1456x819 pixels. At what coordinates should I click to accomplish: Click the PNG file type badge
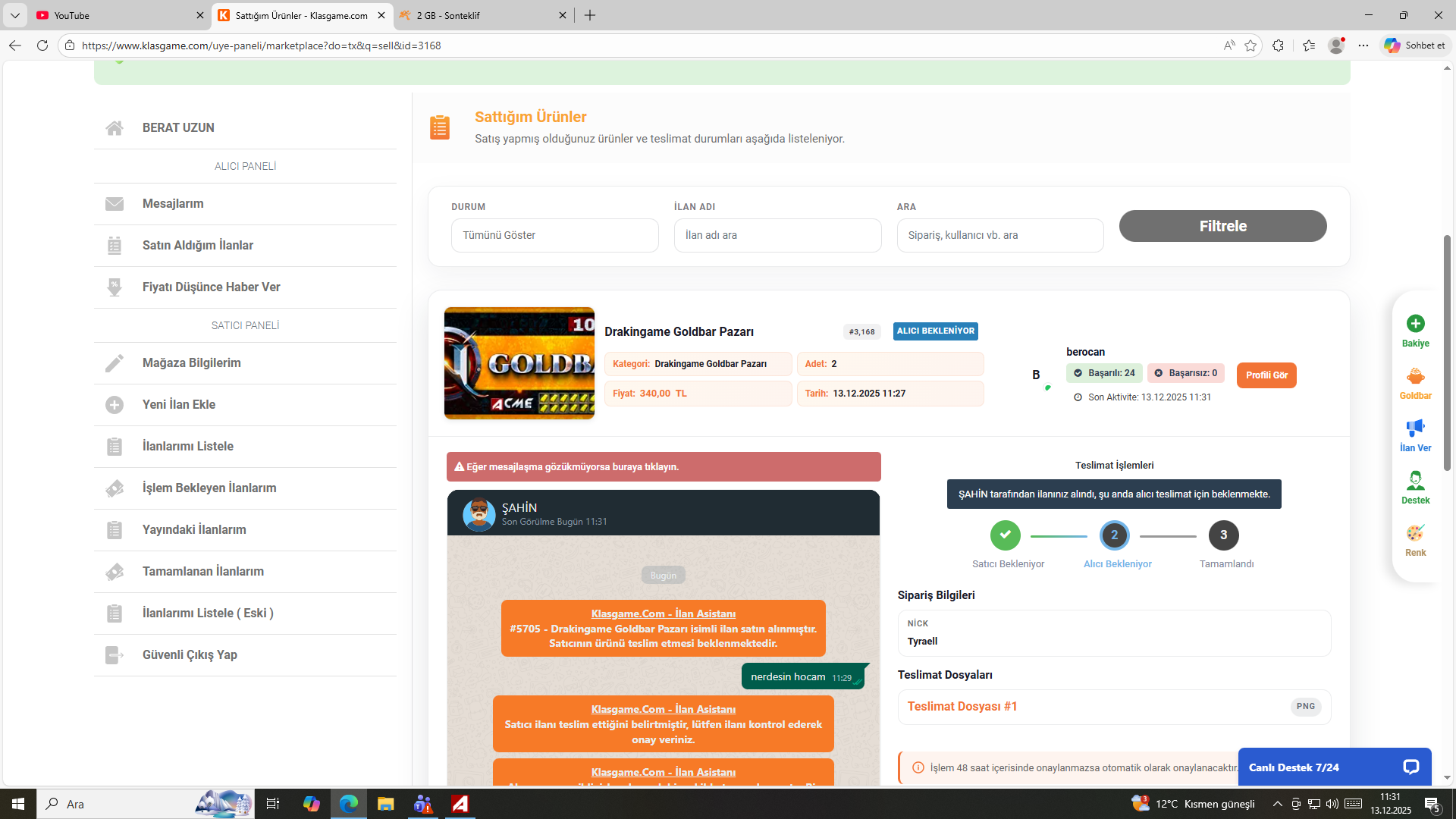pyautogui.click(x=1306, y=707)
